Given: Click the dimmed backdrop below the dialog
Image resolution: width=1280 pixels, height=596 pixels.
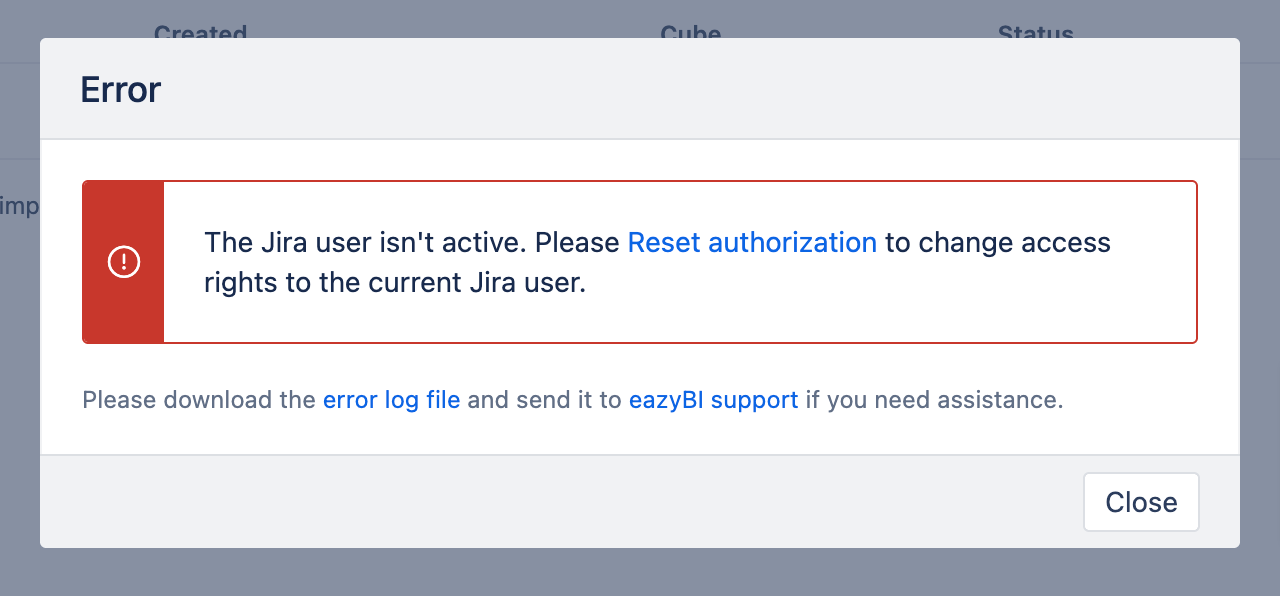Looking at the screenshot, I should tap(640, 572).
